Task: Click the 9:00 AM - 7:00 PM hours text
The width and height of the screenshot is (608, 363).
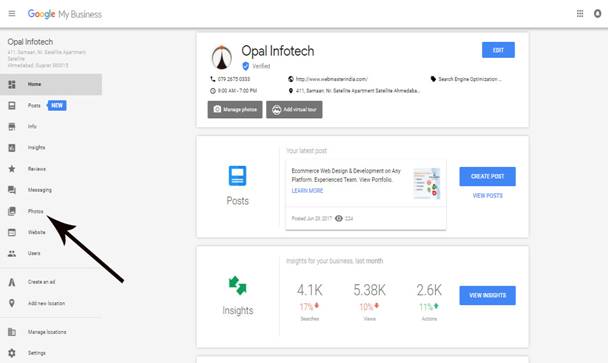Action: (x=237, y=91)
